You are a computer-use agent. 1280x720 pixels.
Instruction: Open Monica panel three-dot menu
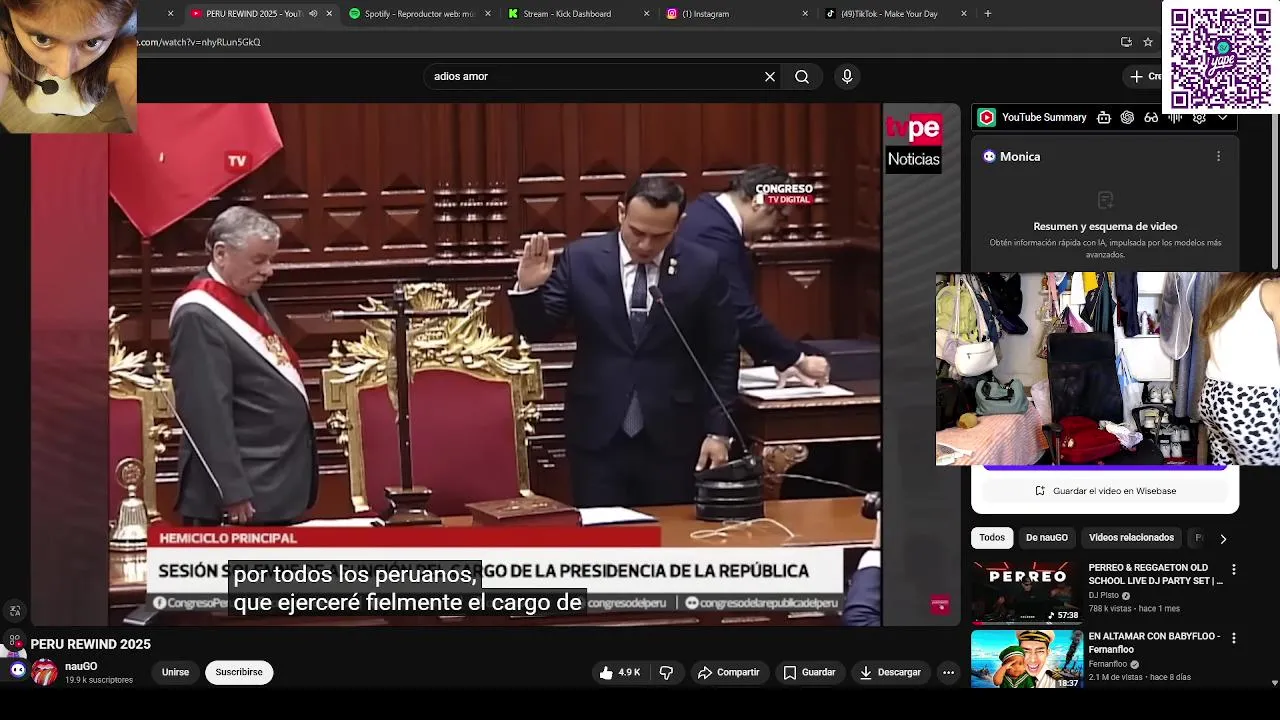pyautogui.click(x=1218, y=156)
